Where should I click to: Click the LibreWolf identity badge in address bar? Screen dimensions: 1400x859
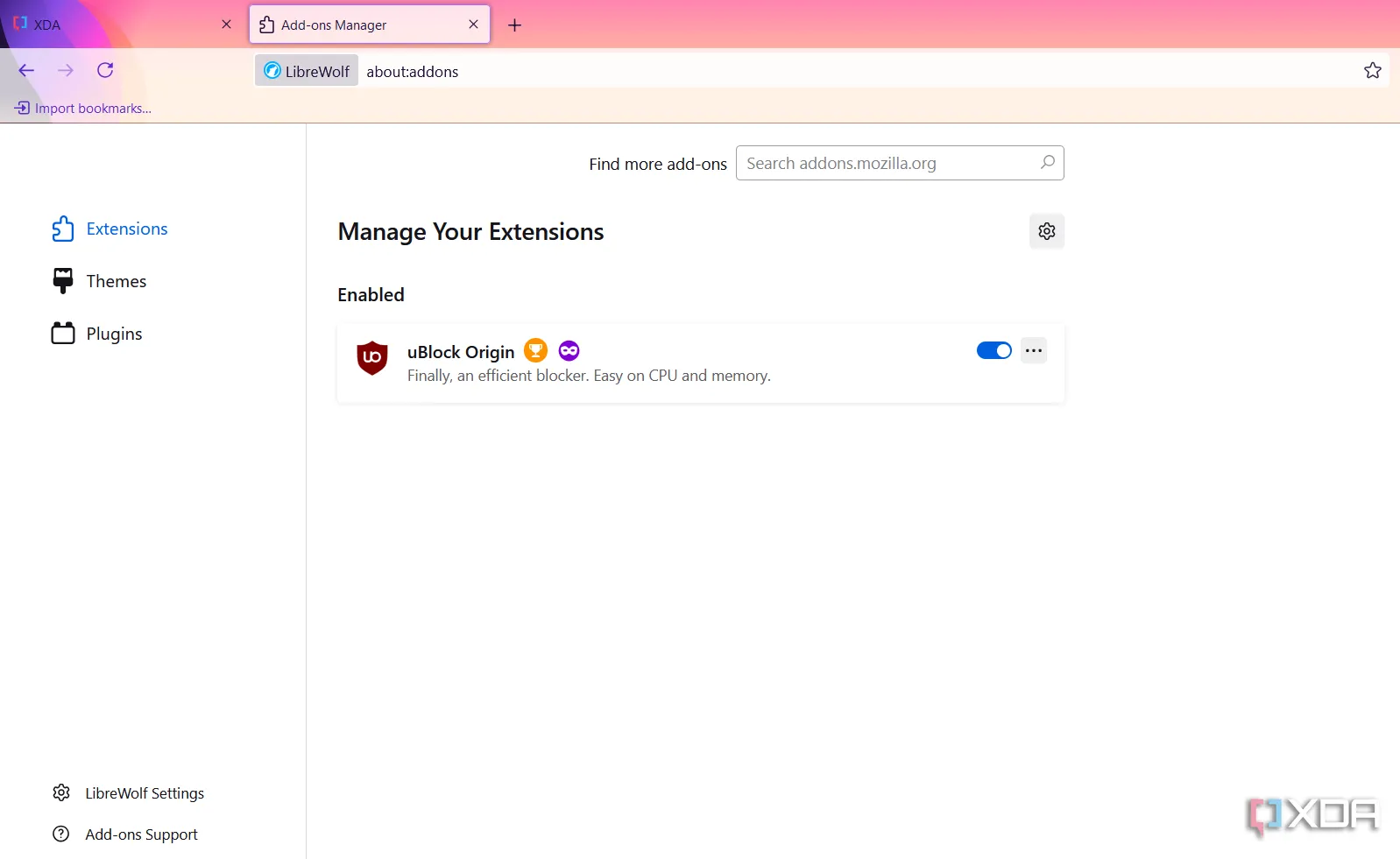coord(307,71)
